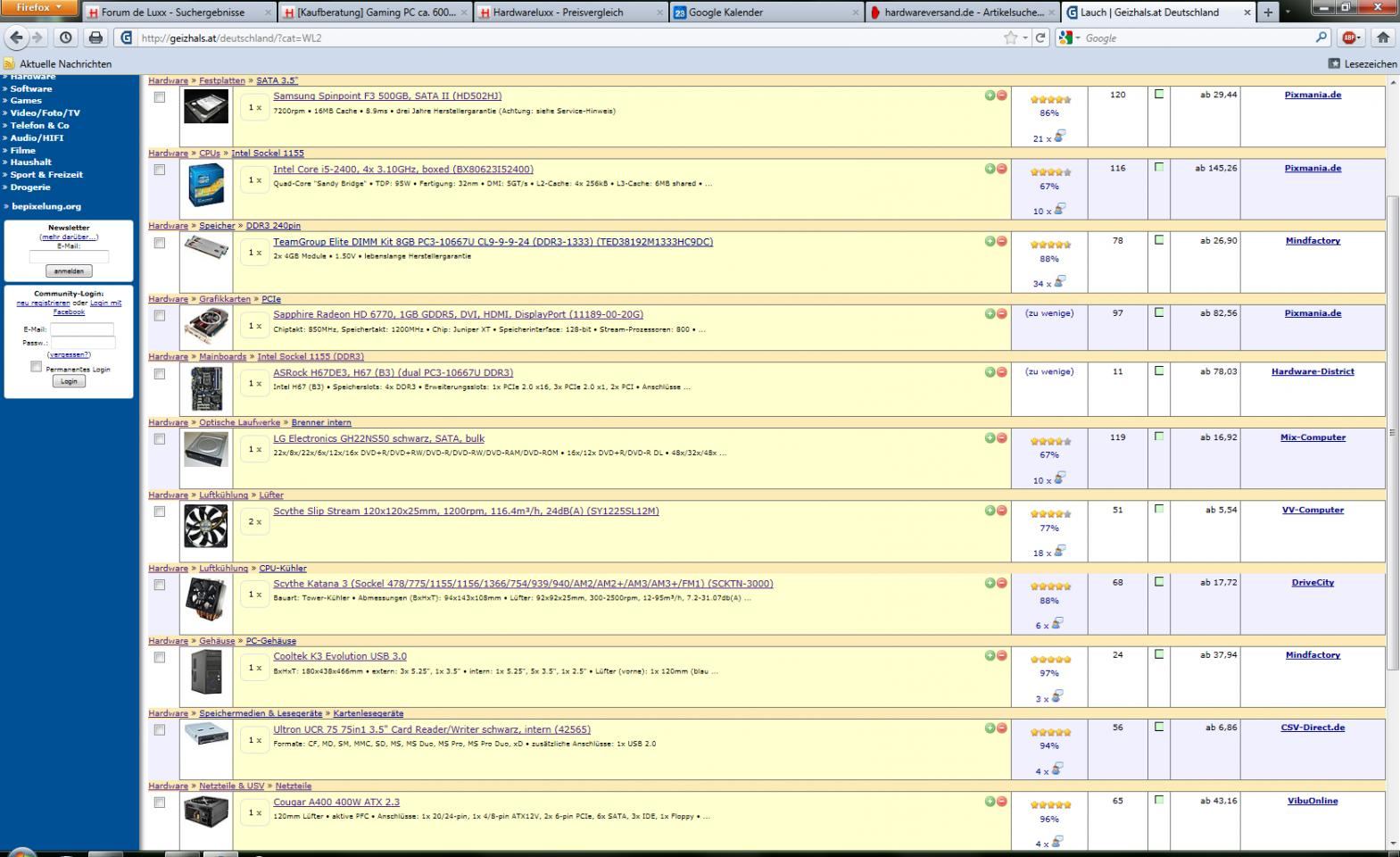Tick the checkbox for TeamGroup Elite DIMM row
Image resolution: width=1400 pixels, height=857 pixels.
(160, 243)
